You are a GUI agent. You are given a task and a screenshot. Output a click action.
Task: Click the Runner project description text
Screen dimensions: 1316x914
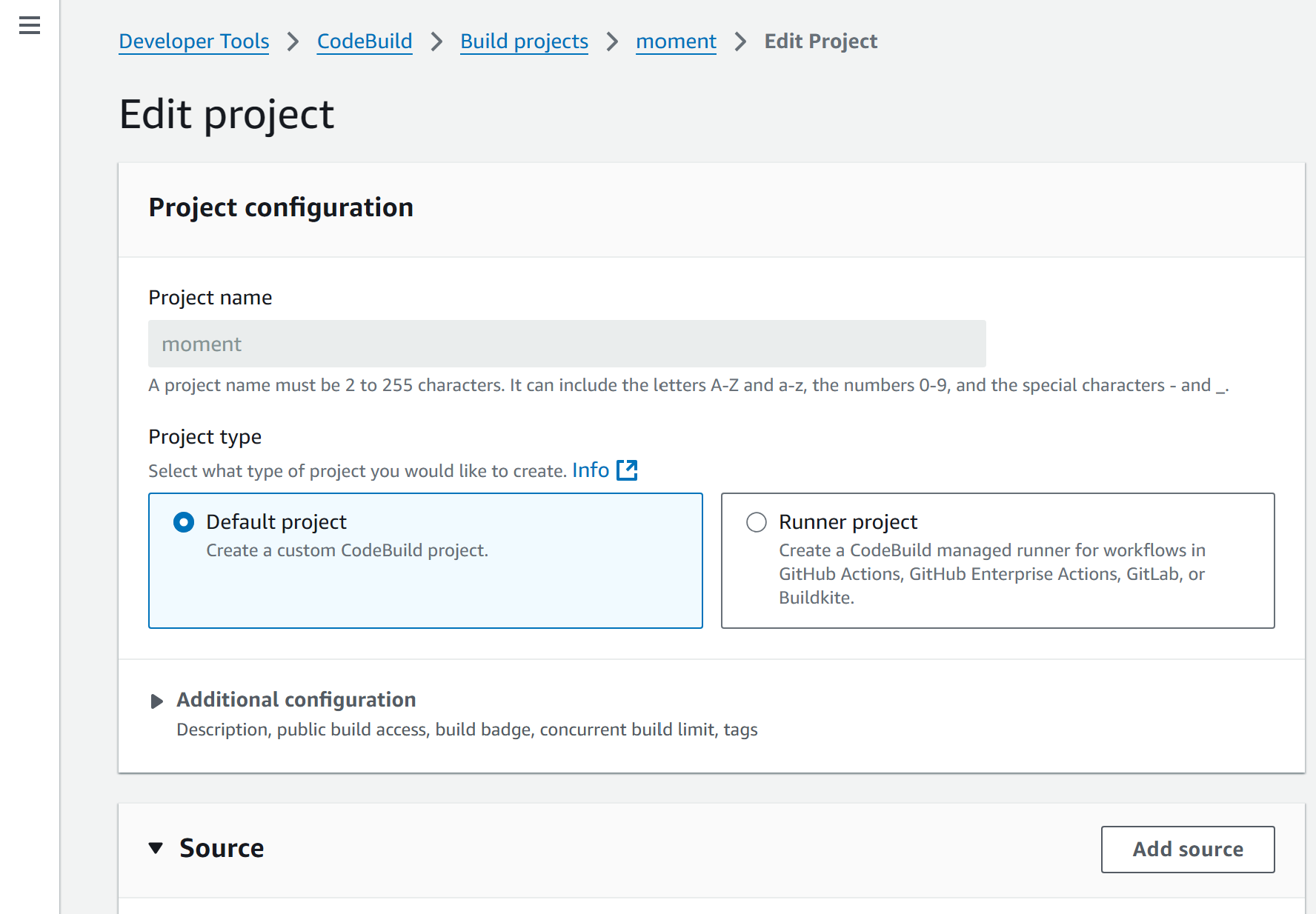pyautogui.click(x=992, y=574)
